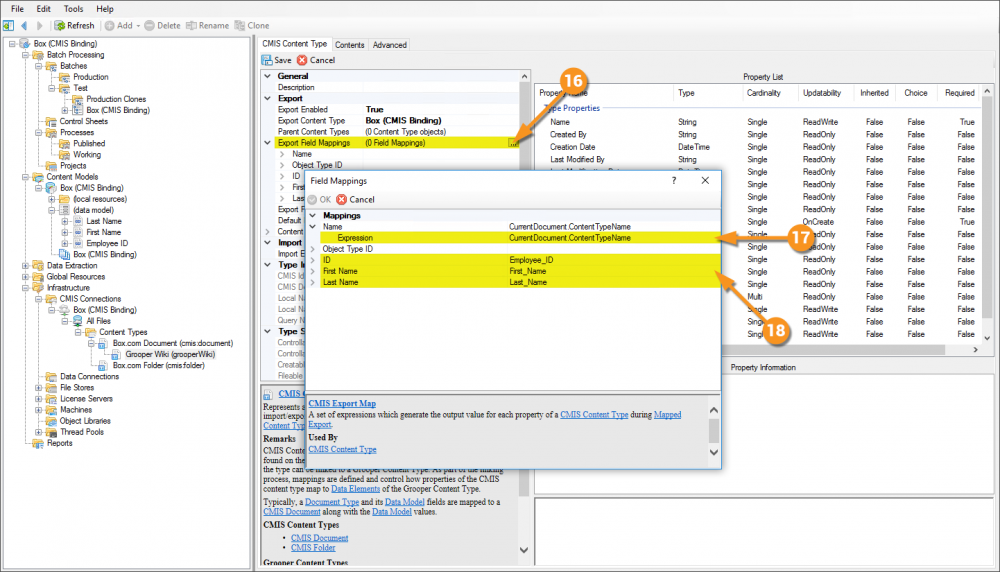Open the Data Elements help link
Screen dimensions: 1000x572
tap(355, 489)
